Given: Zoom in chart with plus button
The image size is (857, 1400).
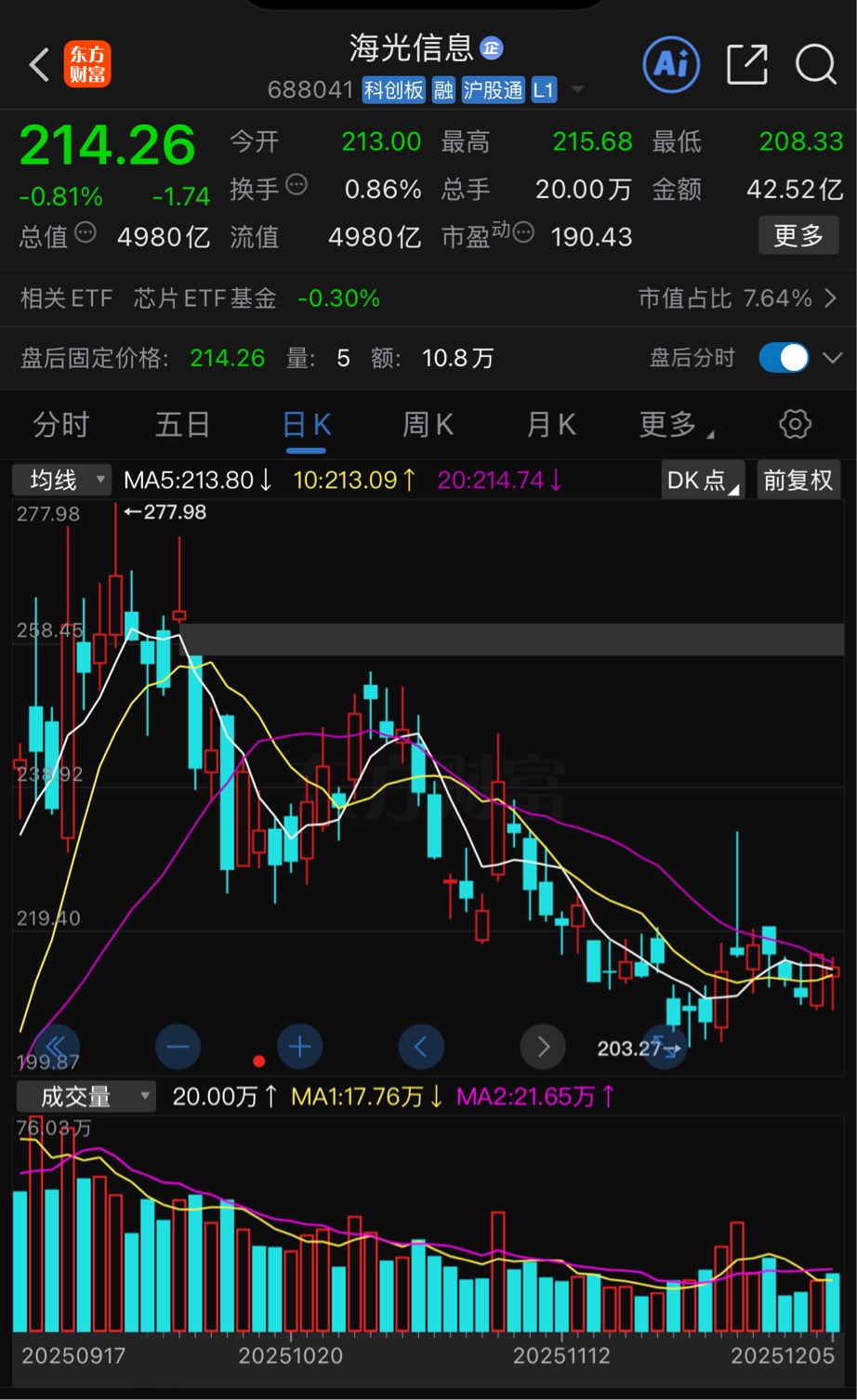Looking at the screenshot, I should click(299, 1047).
